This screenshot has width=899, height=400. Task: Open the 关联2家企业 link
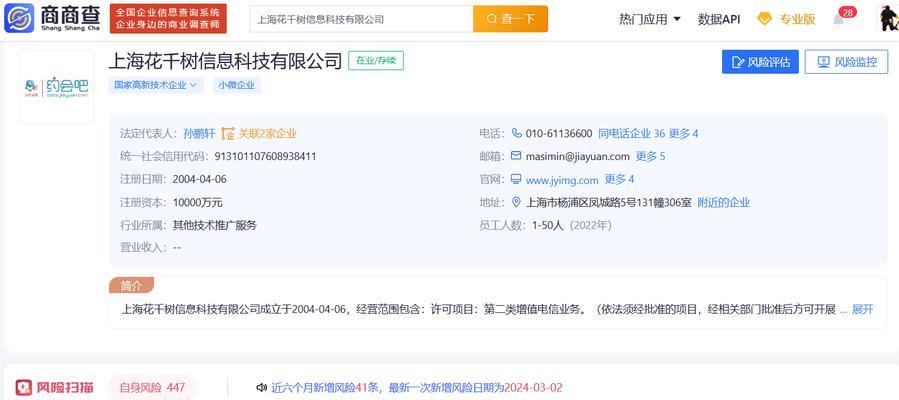pos(268,134)
